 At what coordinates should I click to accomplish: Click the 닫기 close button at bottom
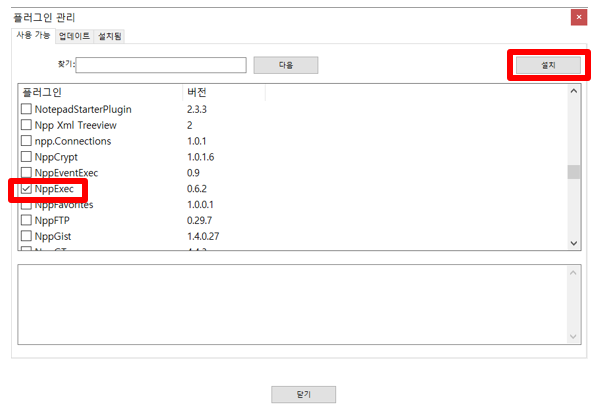point(303,394)
